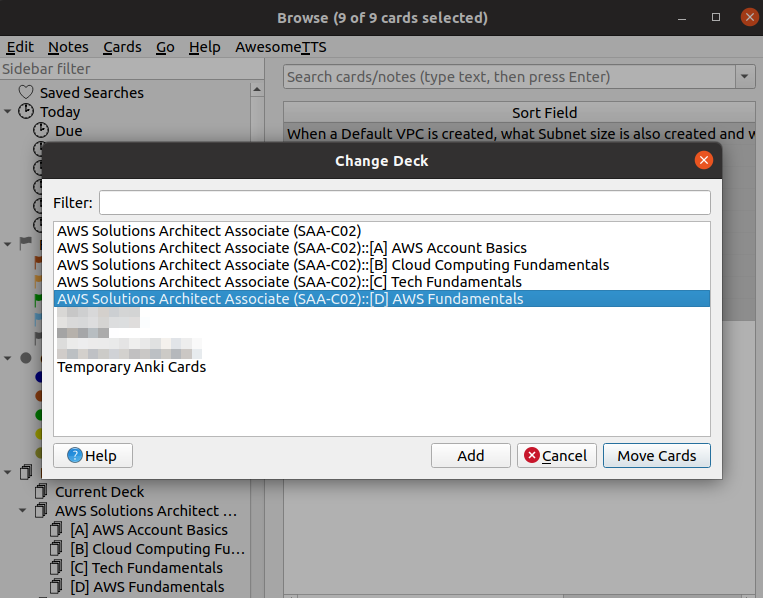Click the Move Cards button
763x598 pixels.
656,455
